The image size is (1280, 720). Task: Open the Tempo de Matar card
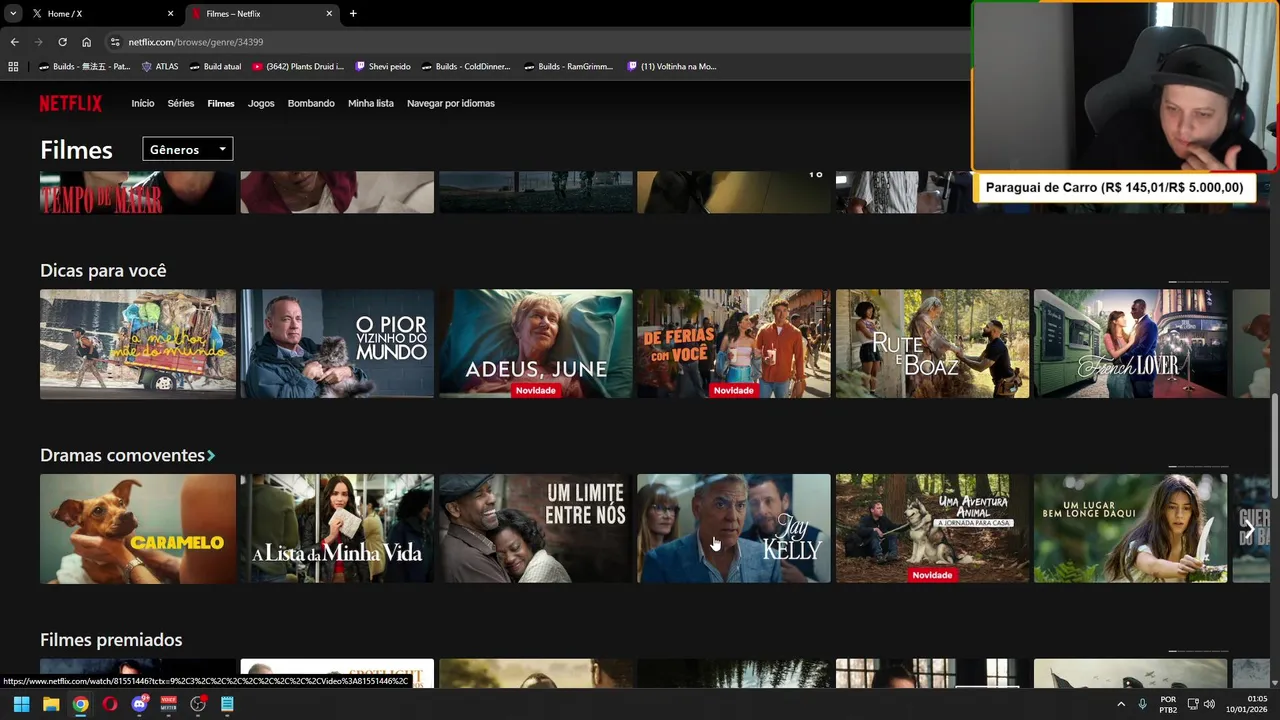pos(138,192)
